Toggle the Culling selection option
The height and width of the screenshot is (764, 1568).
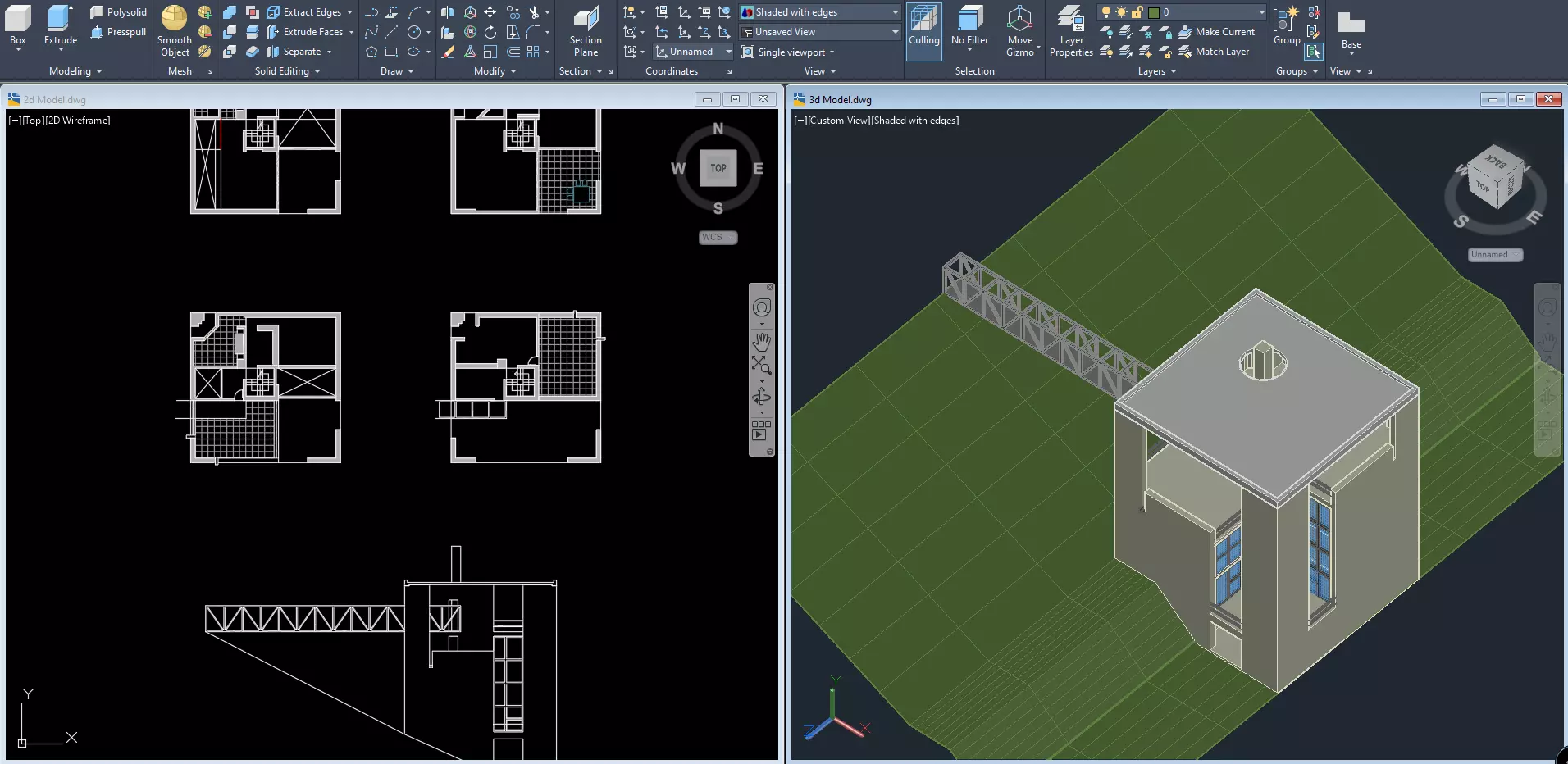[x=923, y=31]
